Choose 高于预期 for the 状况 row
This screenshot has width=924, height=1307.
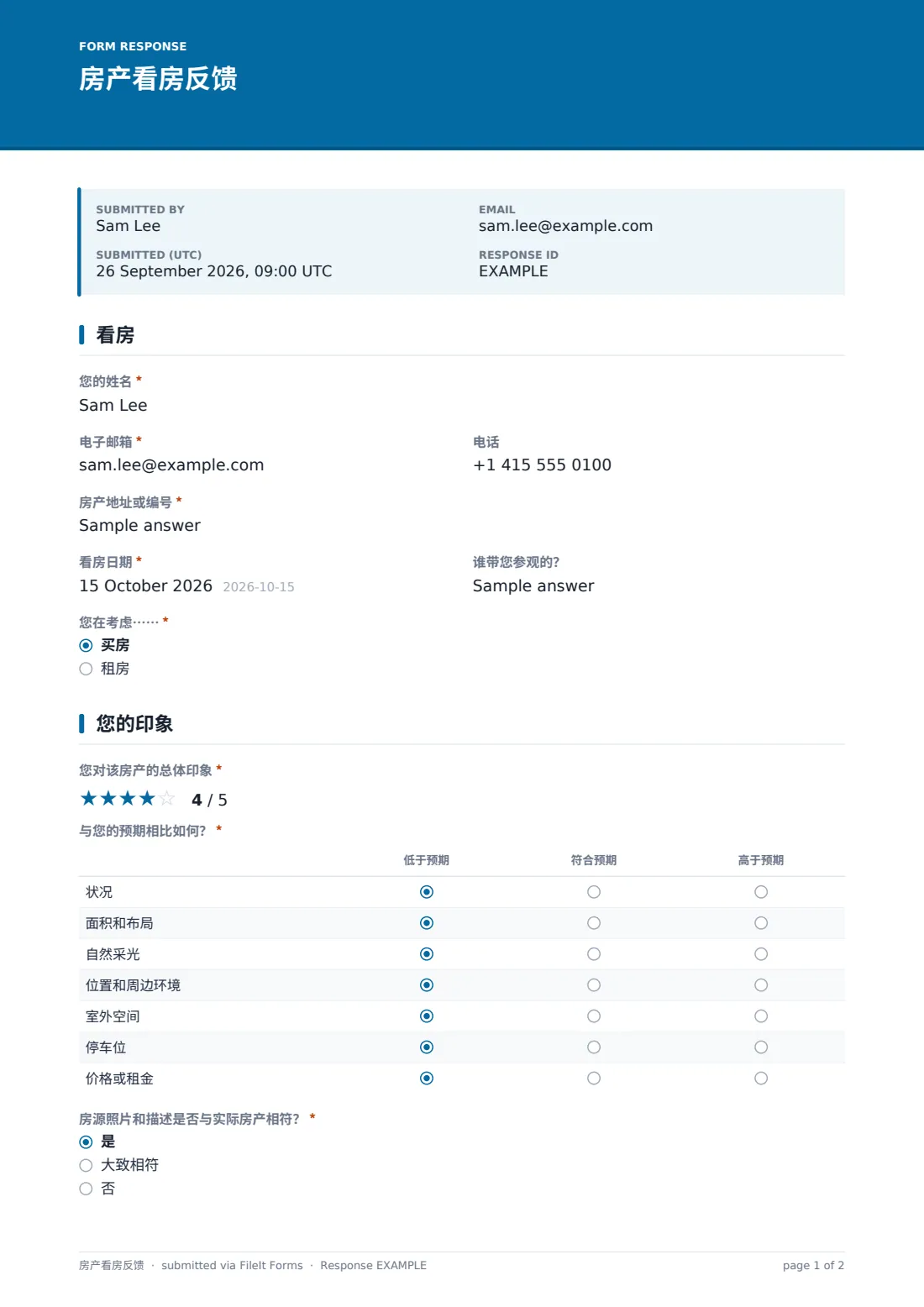[x=761, y=892]
